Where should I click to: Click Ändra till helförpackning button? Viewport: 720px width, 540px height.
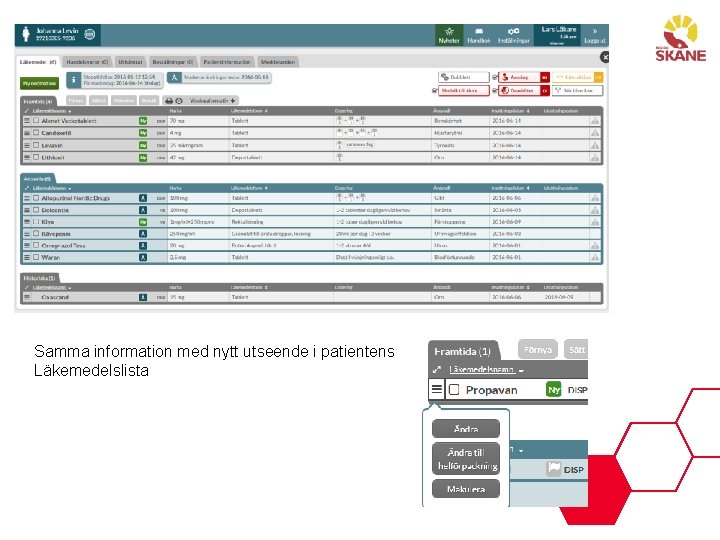466,459
